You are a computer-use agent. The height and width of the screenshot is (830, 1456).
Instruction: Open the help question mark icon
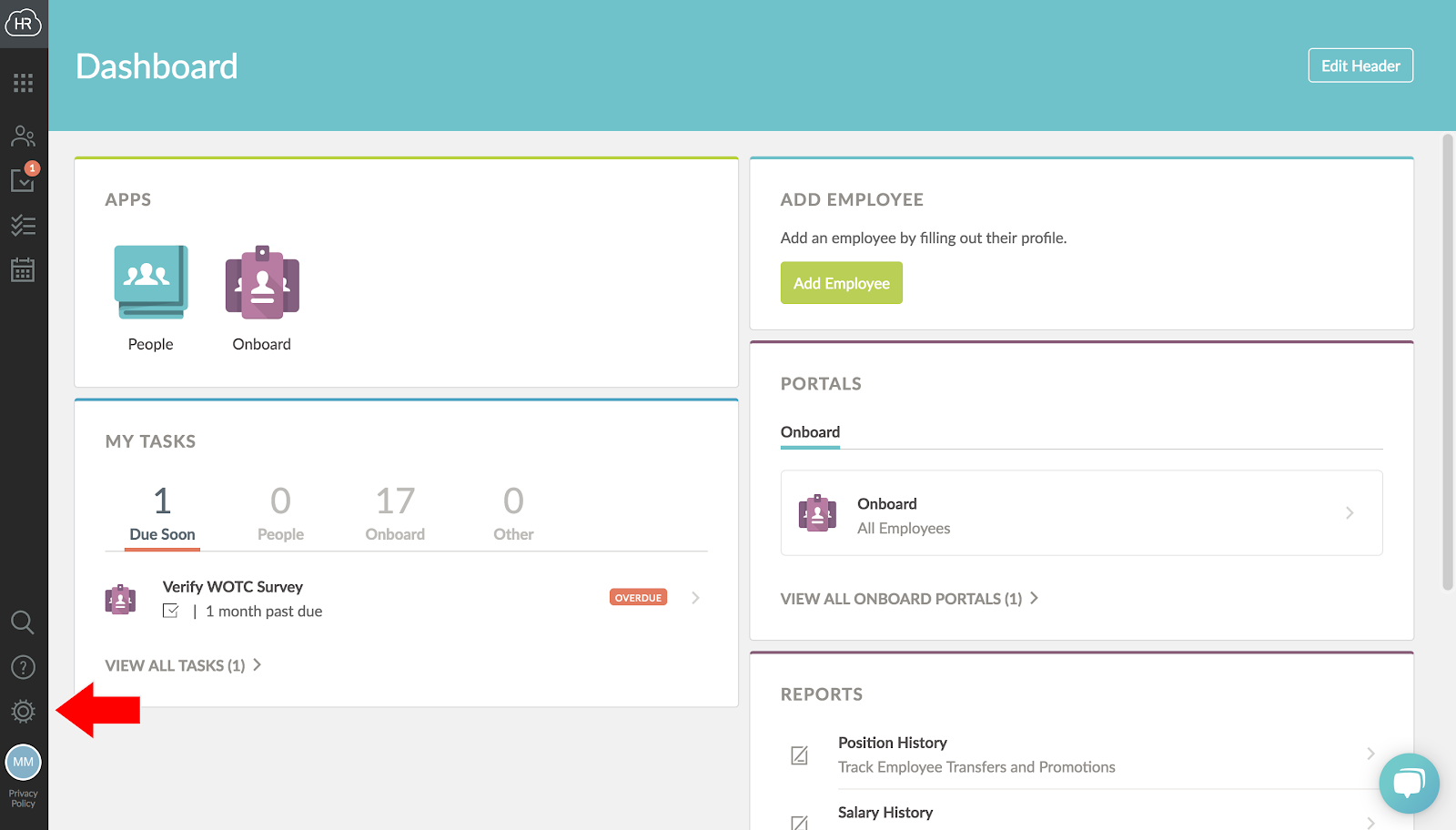[24, 667]
